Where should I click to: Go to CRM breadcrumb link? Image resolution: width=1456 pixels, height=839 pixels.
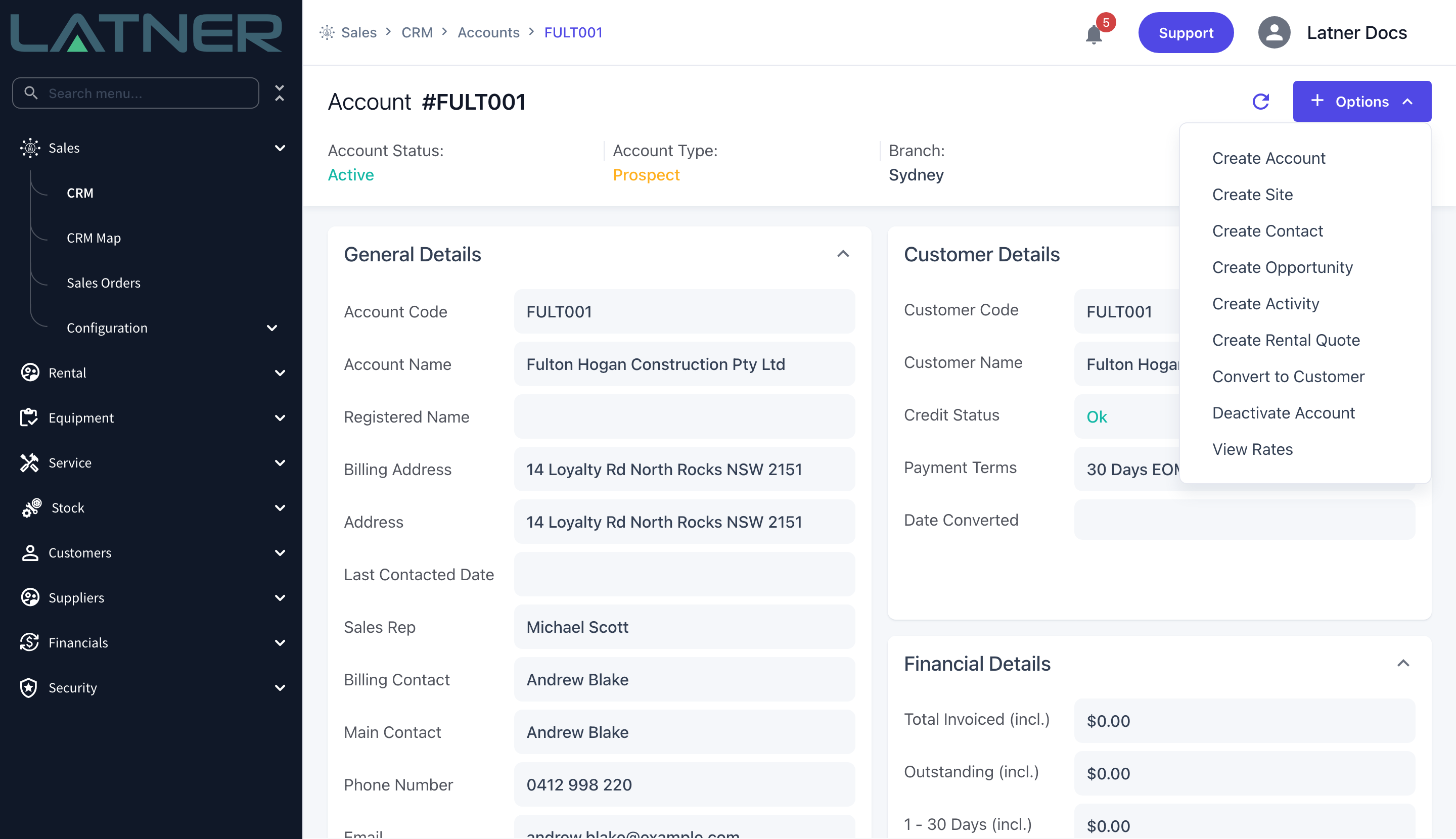417,32
